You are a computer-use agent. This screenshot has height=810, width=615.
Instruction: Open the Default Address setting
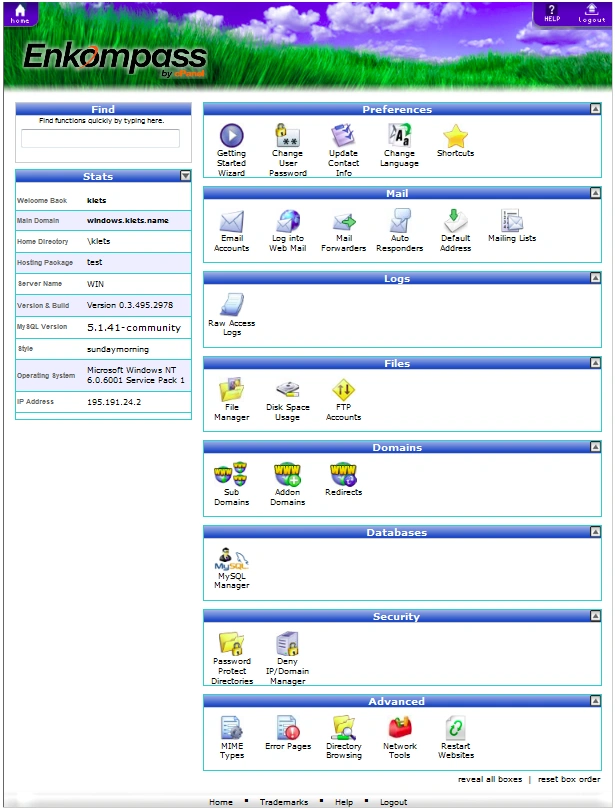(455, 230)
